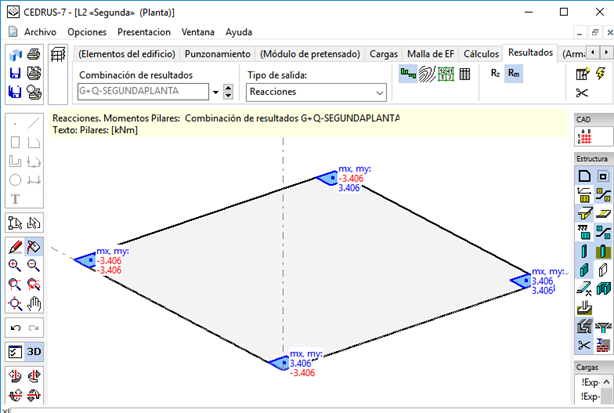
Task: Open the Presentacion menu
Action: (x=145, y=32)
